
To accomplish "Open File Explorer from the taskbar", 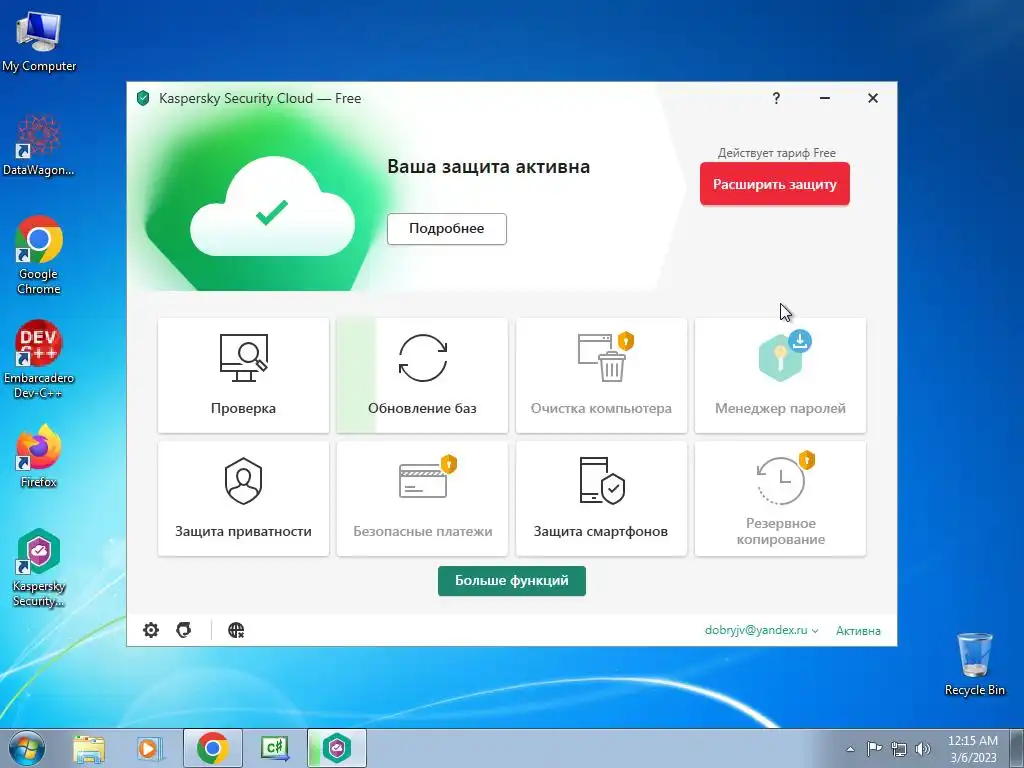I will click(89, 748).
